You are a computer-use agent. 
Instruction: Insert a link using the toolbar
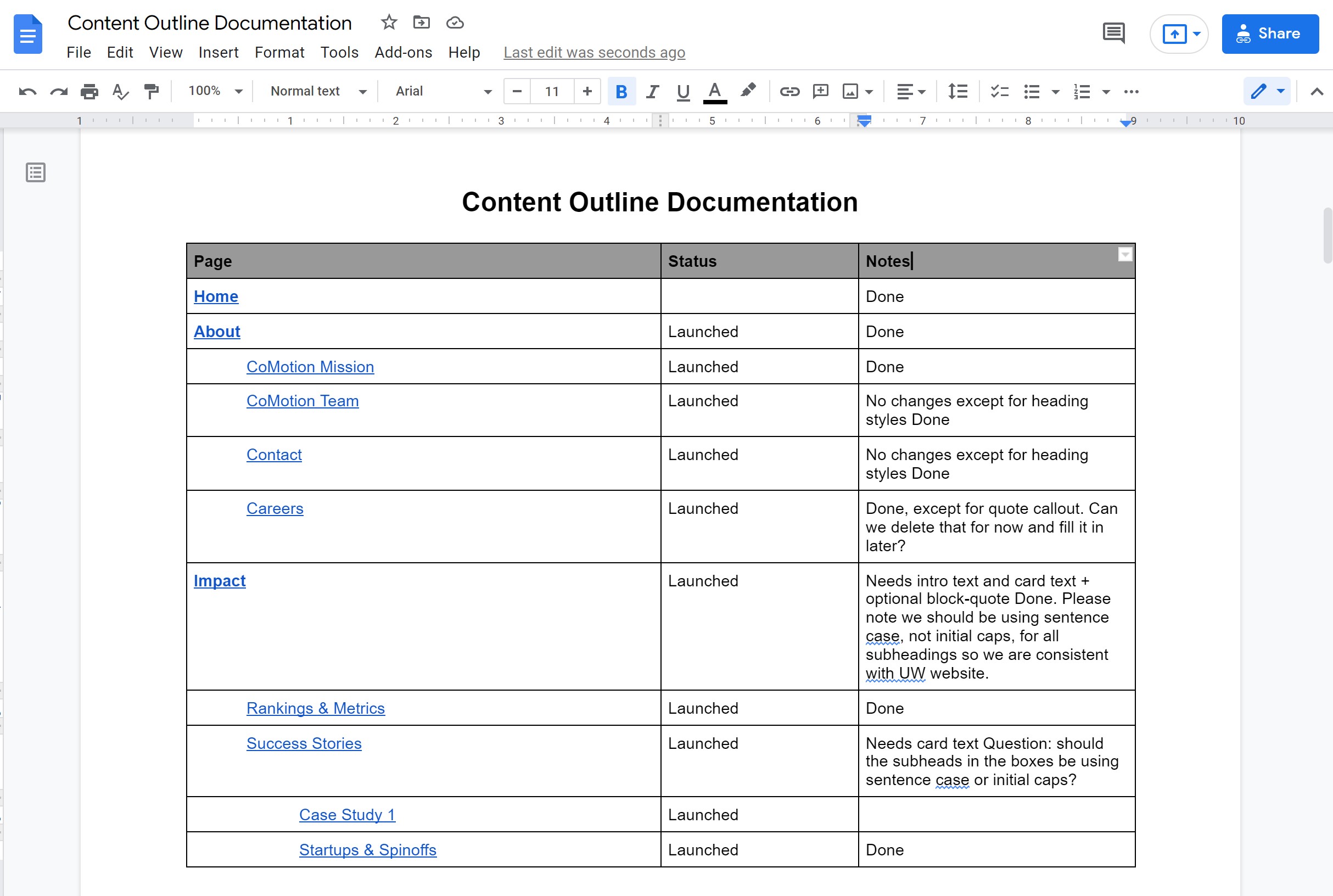(789, 92)
